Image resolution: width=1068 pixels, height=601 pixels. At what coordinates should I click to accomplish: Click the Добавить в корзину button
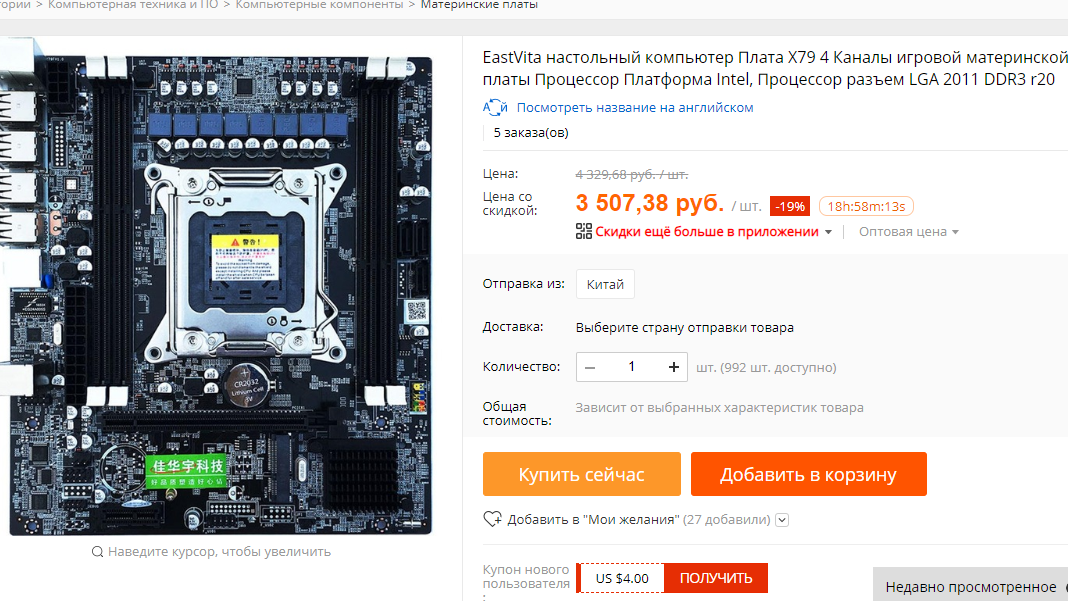808,474
